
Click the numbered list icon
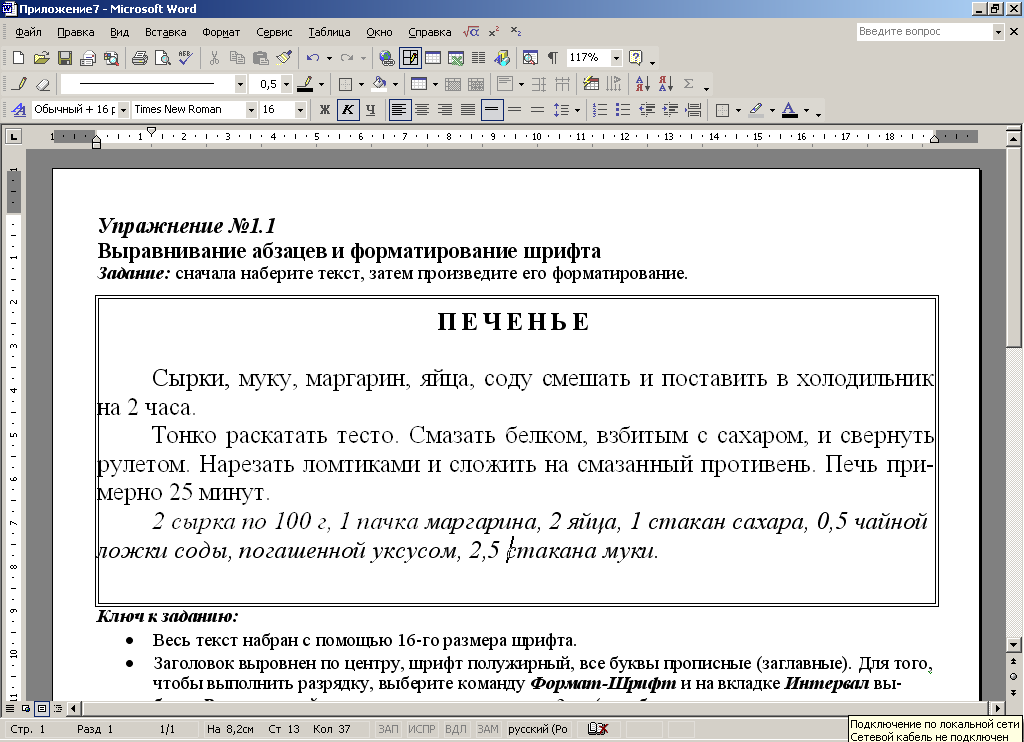(600, 110)
